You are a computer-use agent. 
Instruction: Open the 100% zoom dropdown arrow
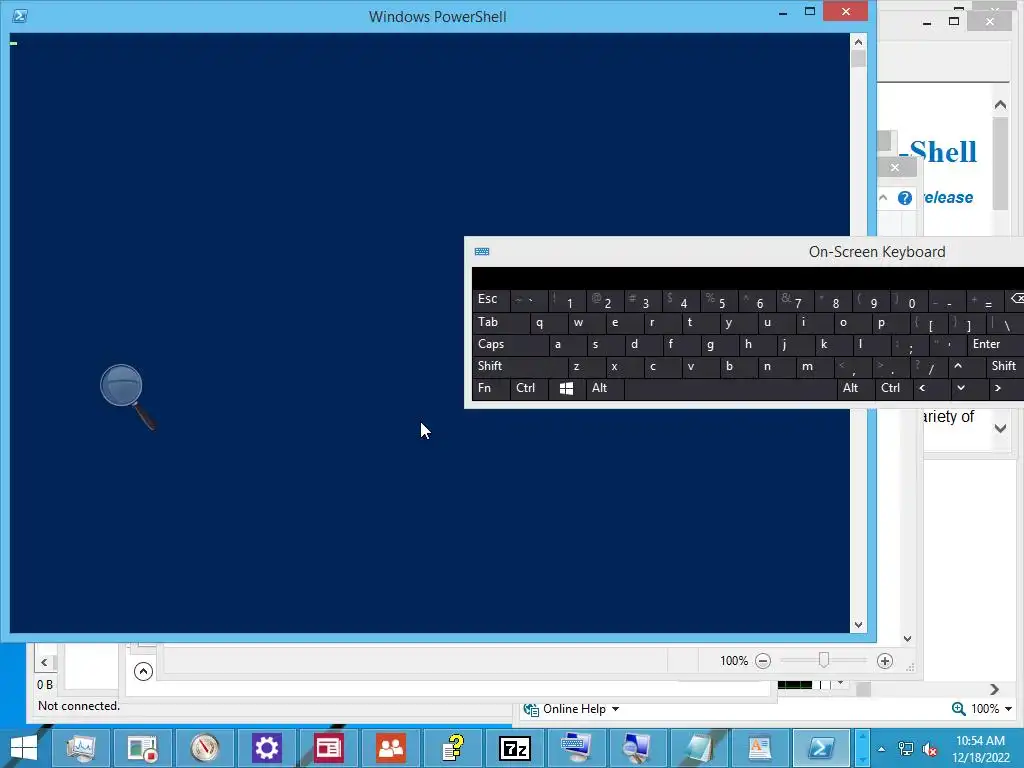pyautogui.click(x=1008, y=709)
